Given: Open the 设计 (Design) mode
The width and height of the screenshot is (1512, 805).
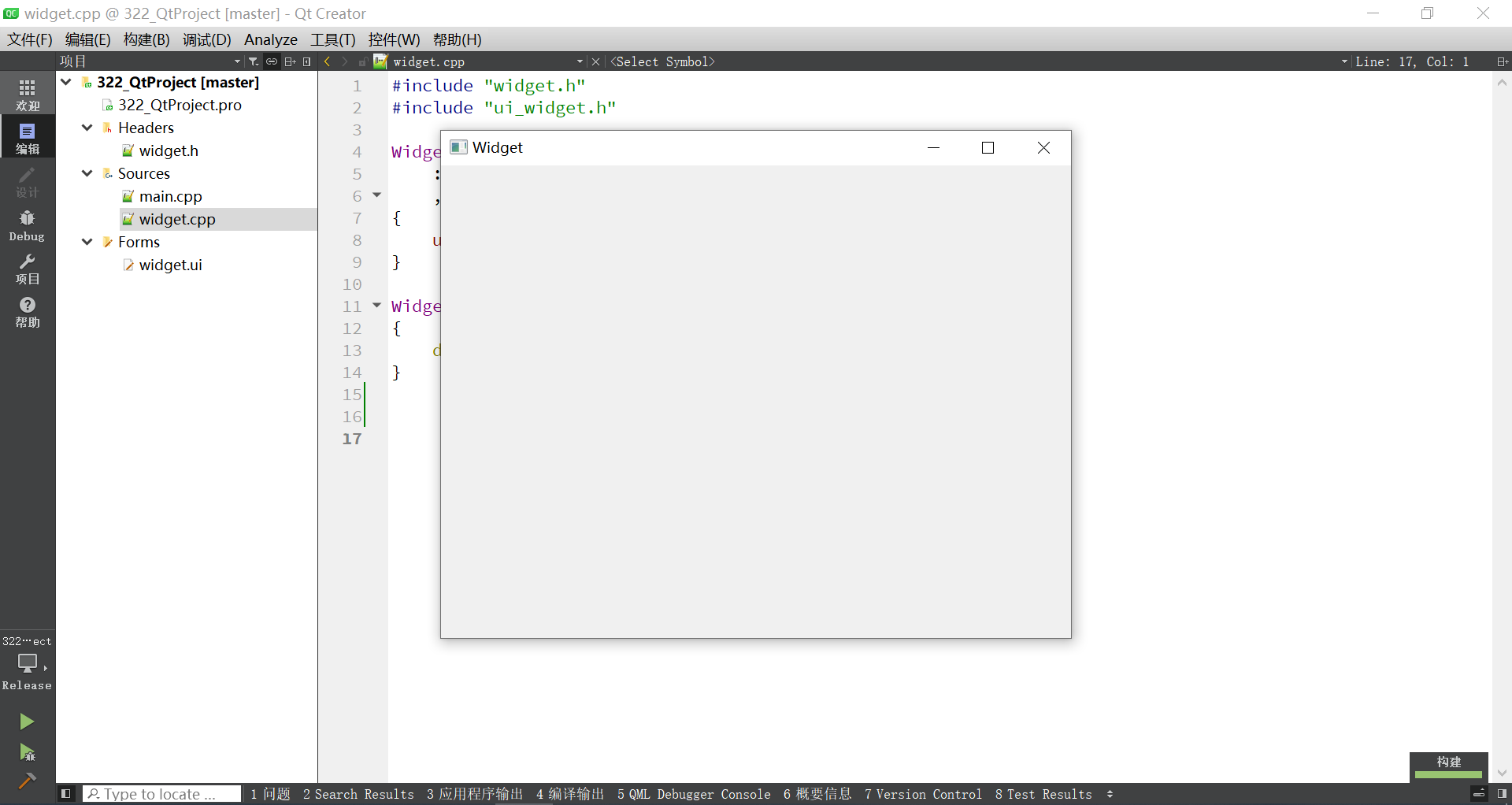Looking at the screenshot, I should tap(28, 181).
